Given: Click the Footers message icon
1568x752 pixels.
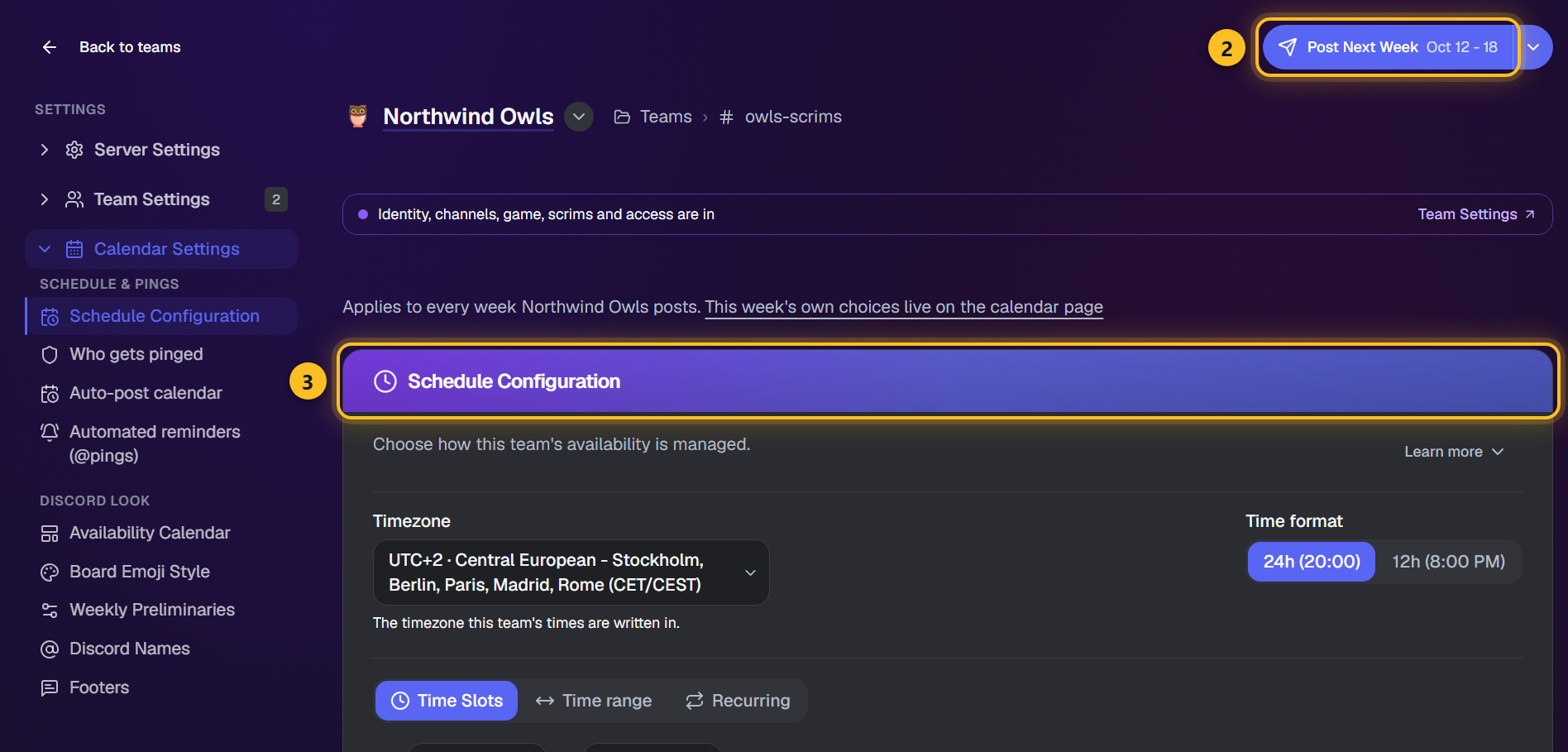Looking at the screenshot, I should (x=50, y=687).
